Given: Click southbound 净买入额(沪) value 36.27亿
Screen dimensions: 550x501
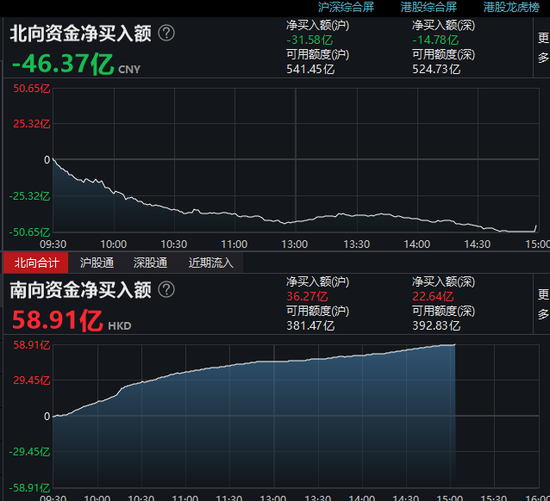Looking at the screenshot, I should point(307,296).
